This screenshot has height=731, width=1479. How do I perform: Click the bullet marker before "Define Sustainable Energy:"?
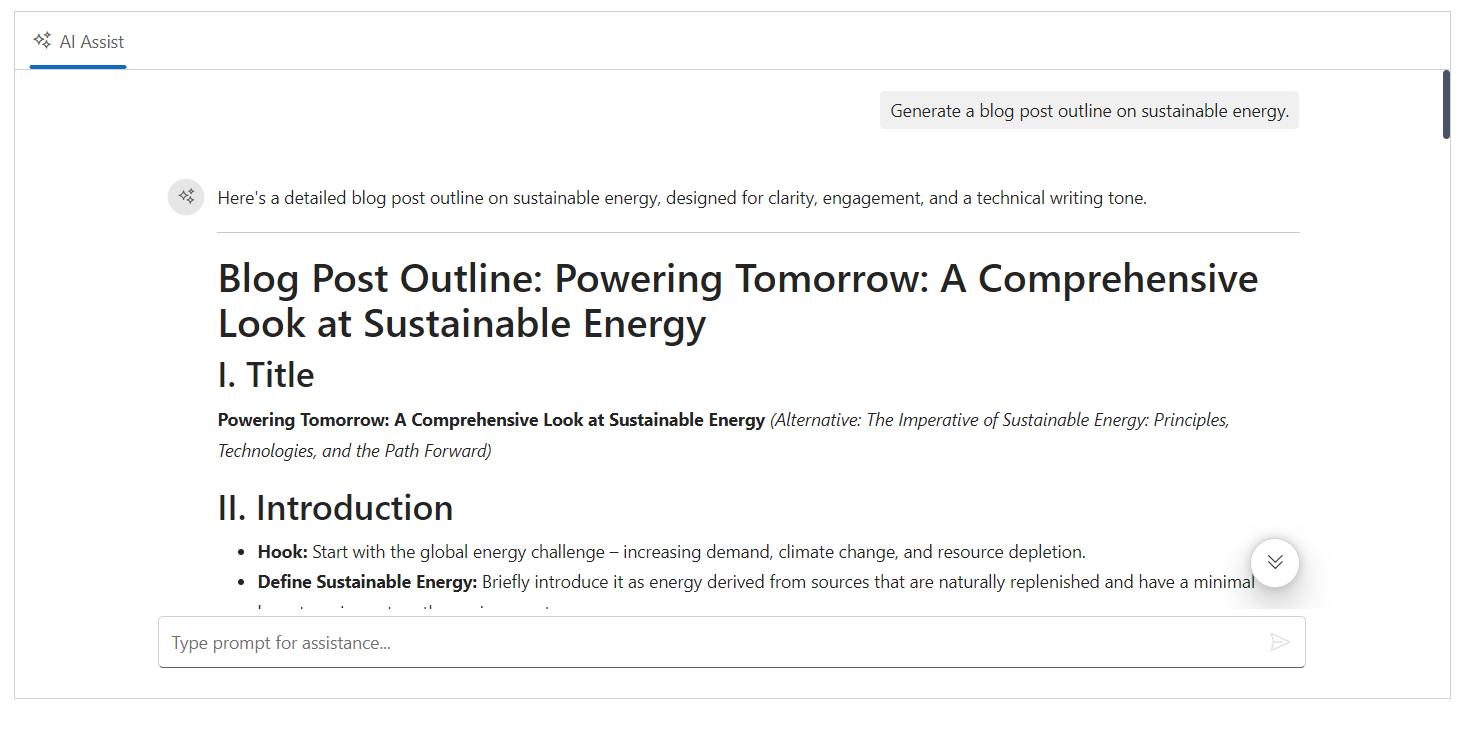click(241, 582)
